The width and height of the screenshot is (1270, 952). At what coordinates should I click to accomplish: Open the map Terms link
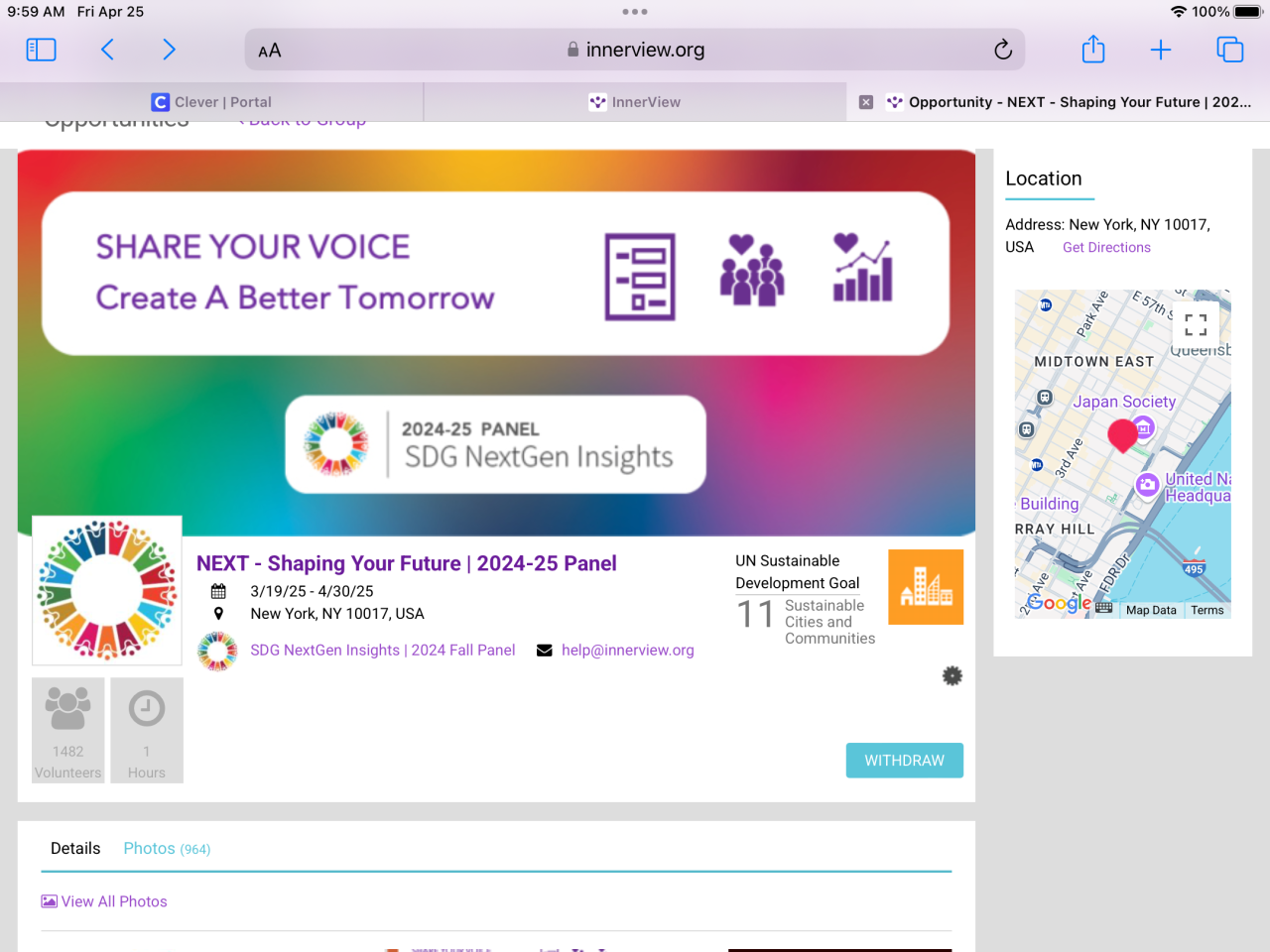pyautogui.click(x=1206, y=610)
